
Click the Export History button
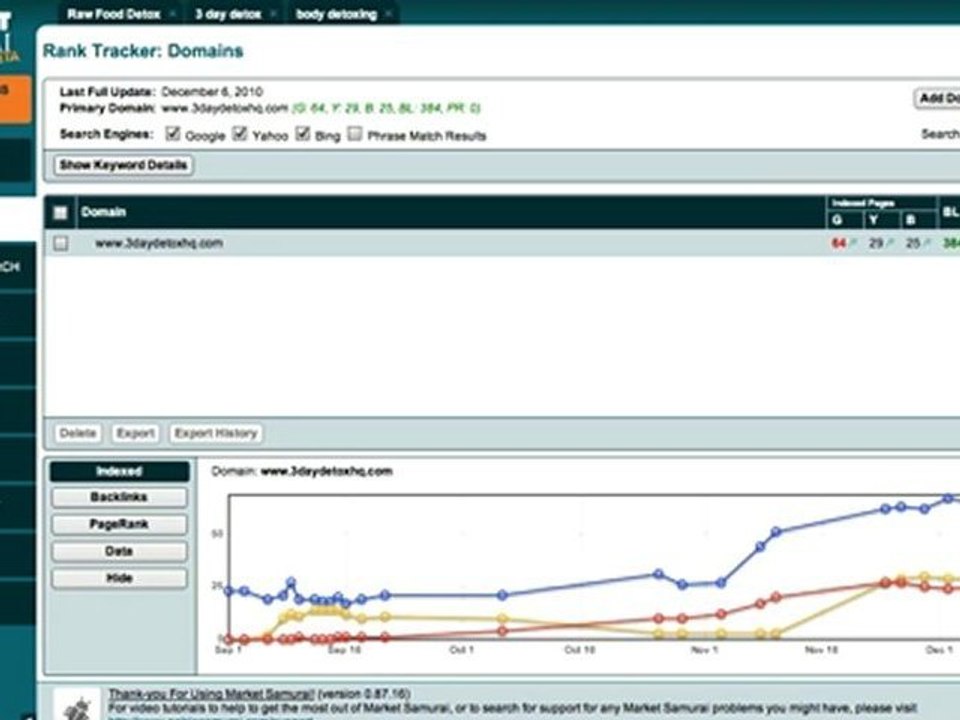tap(216, 433)
